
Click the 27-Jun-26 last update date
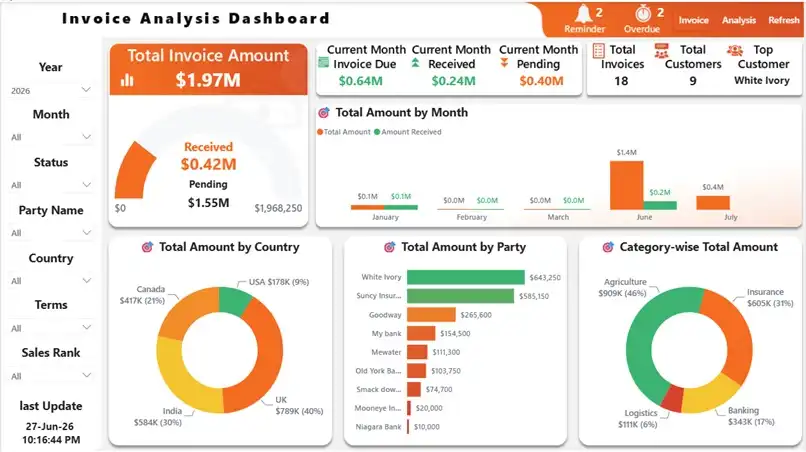(50, 426)
